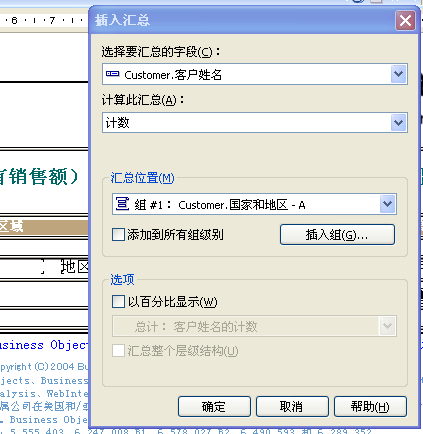The height and width of the screenshot is (434, 423).
Task: Click the Customer.客户姓名 field combo box
Action: point(255,74)
